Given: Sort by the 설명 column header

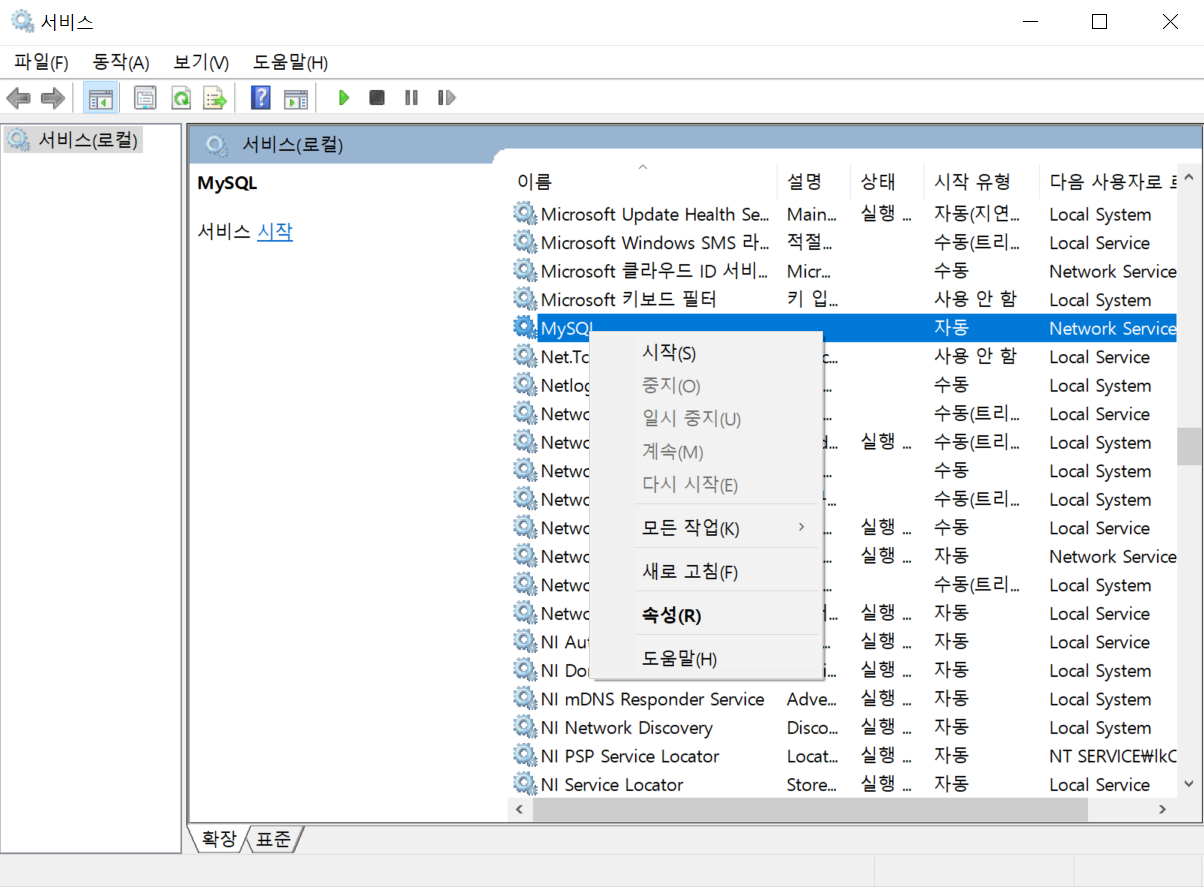Looking at the screenshot, I should [x=813, y=181].
